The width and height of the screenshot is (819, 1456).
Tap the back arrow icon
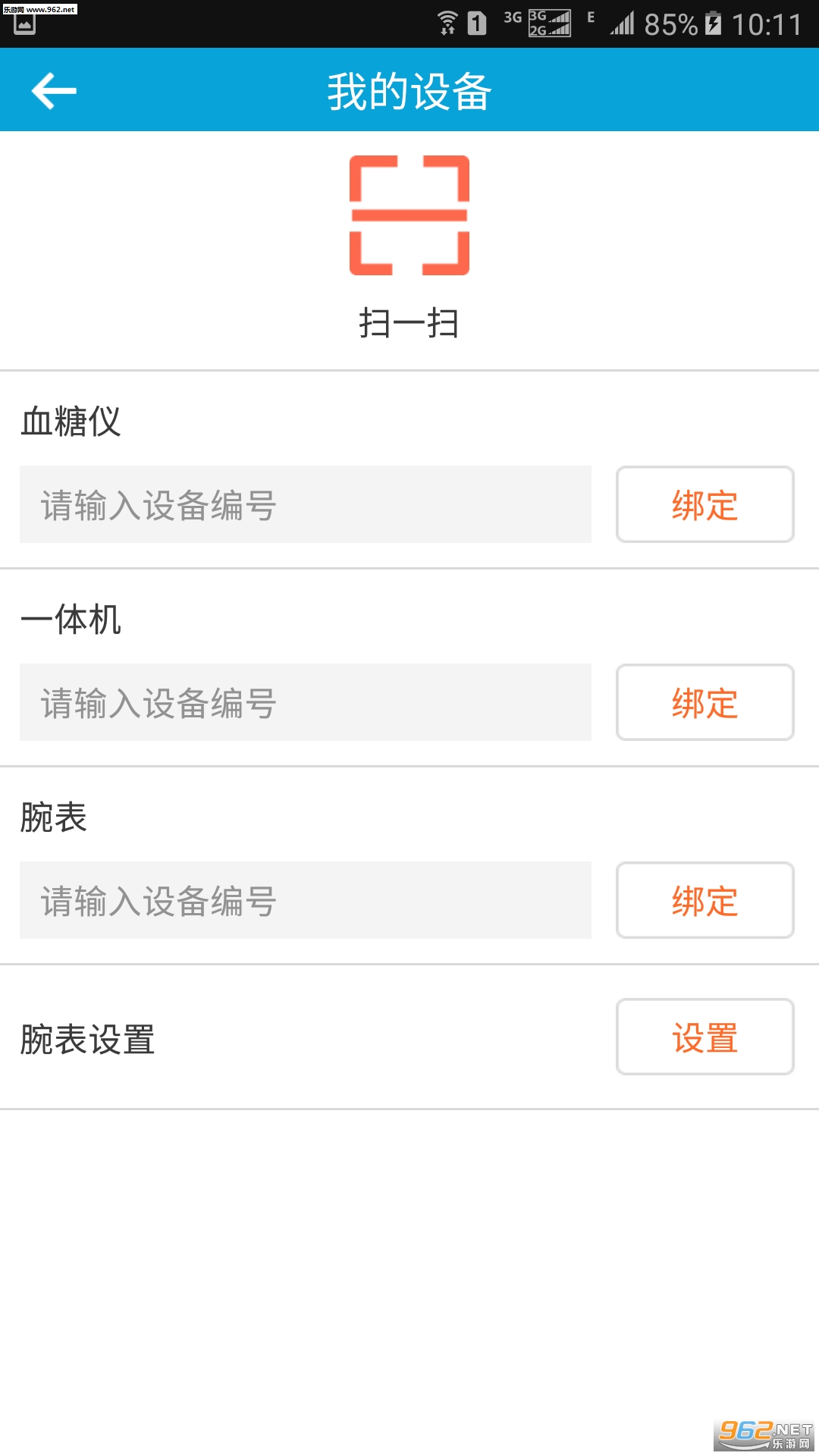[54, 91]
